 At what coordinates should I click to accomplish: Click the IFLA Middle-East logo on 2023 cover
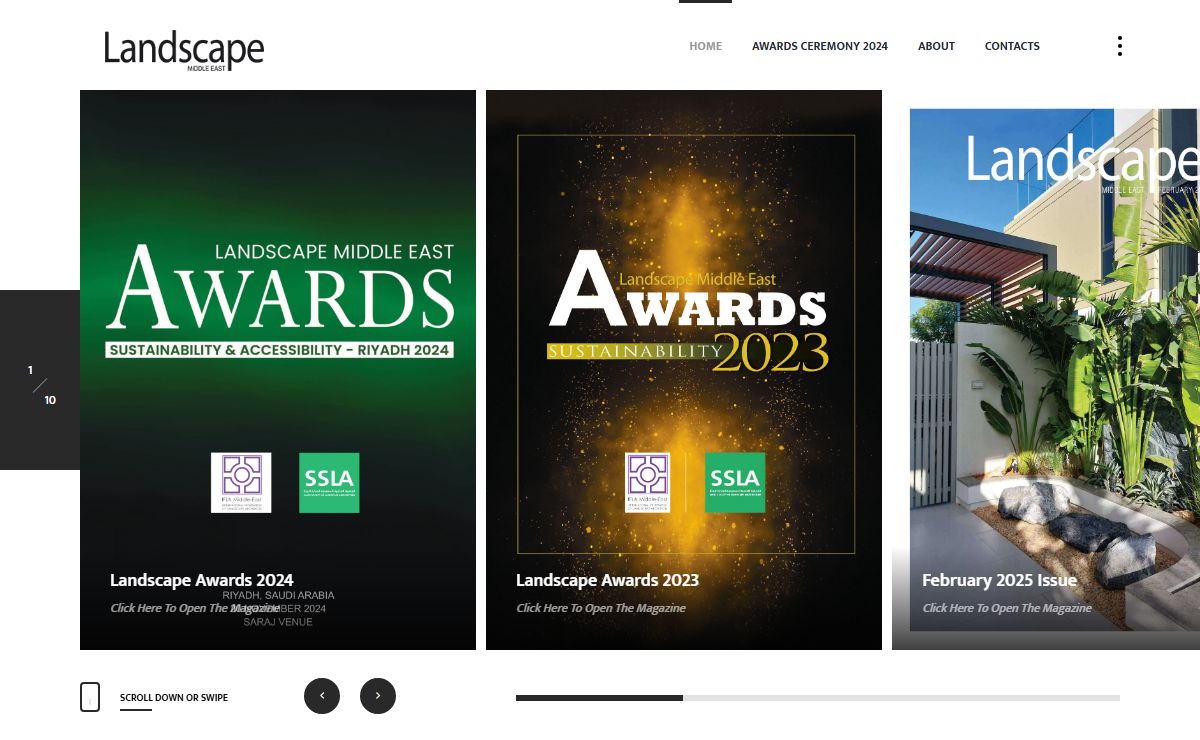[647, 483]
